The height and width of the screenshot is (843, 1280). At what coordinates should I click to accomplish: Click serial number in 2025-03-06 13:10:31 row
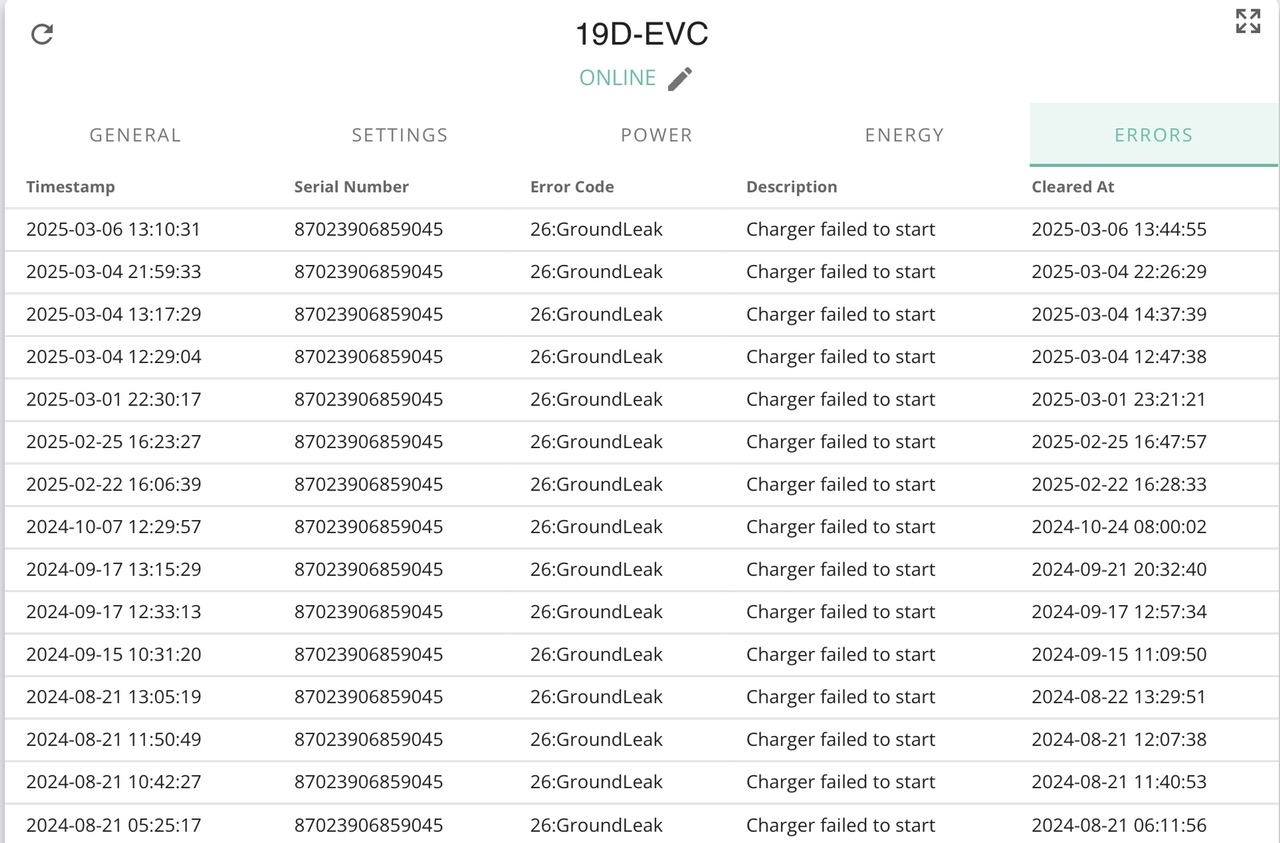[368, 229]
